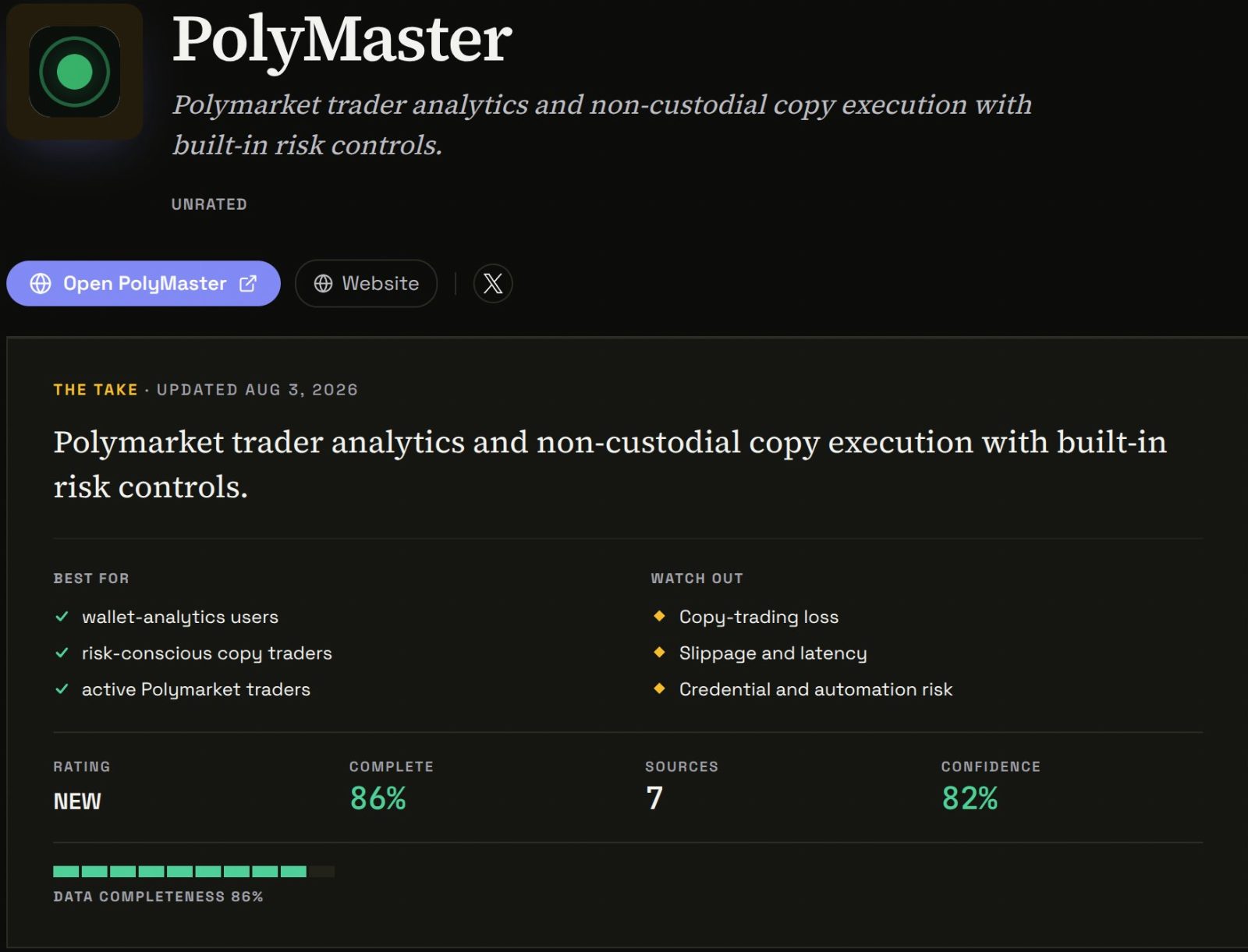This screenshot has height=952, width=1248.
Task: Click the Open PolyMaster button
Action: [x=144, y=283]
